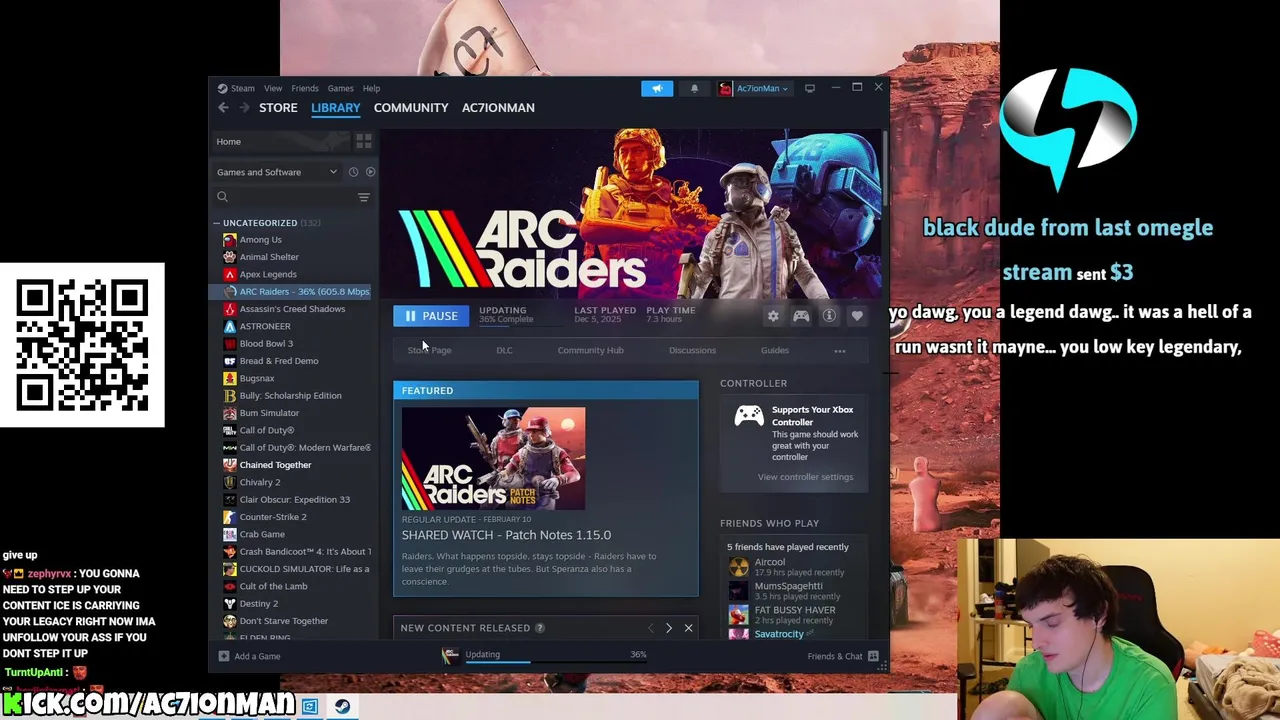This screenshot has height=720, width=1280.
Task: Switch to the COMMUNITY tab
Action: coord(411,107)
